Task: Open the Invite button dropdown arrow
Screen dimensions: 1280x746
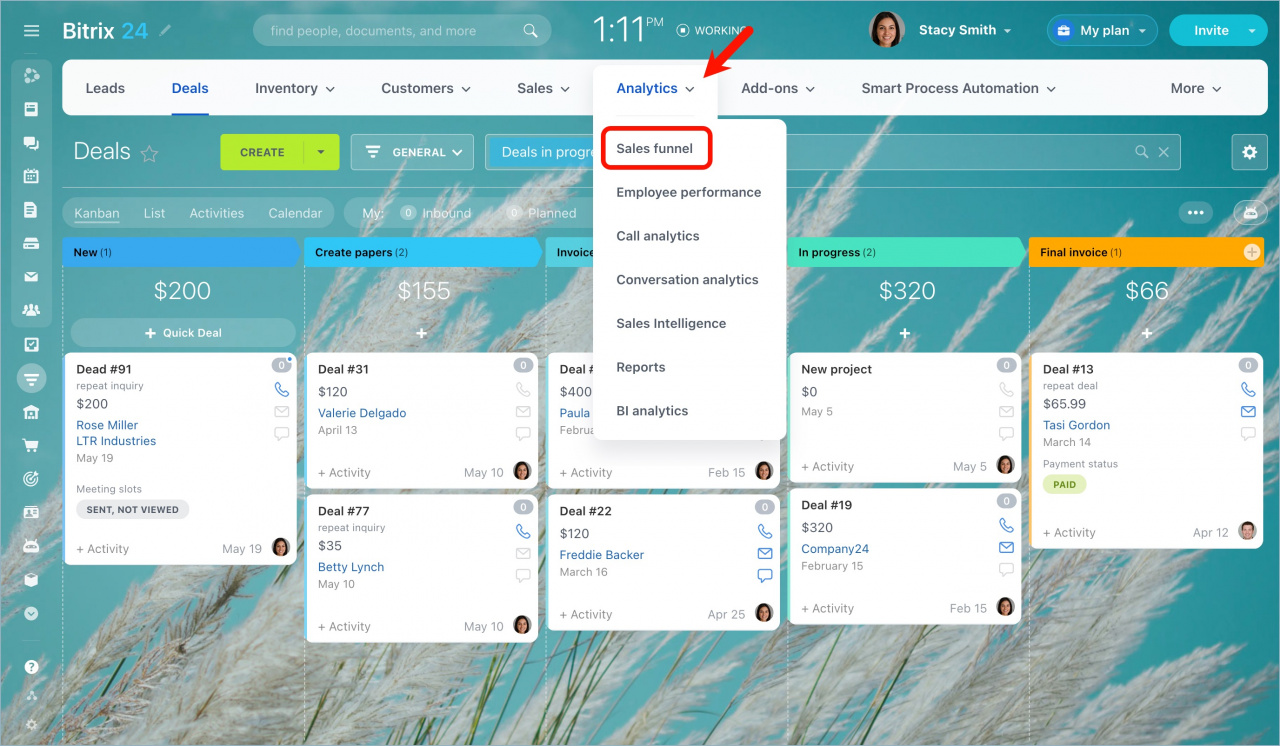Action: click(x=1251, y=31)
